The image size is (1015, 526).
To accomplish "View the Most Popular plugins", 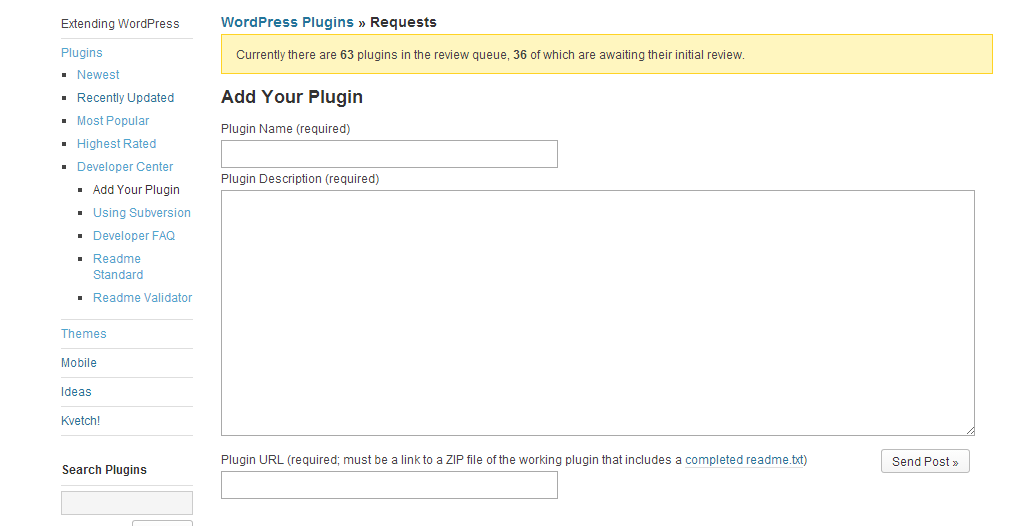I will pyautogui.click(x=113, y=121).
